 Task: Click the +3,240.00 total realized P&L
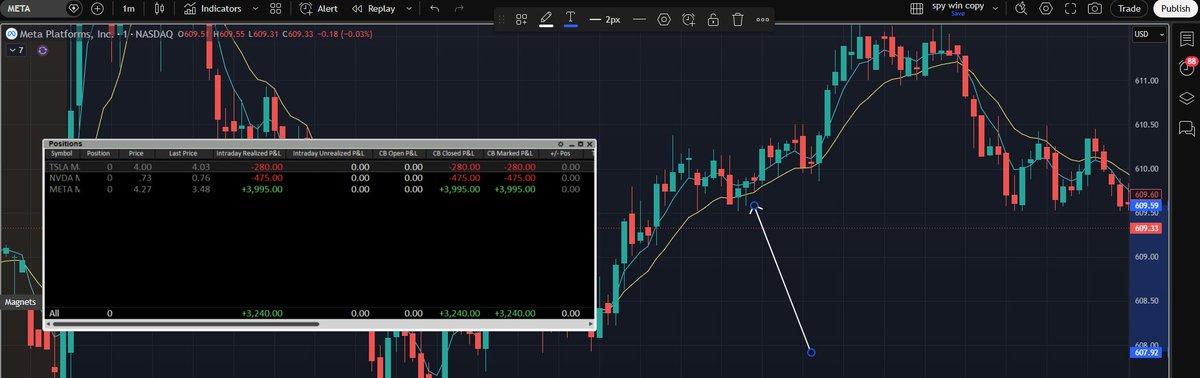tap(262, 313)
